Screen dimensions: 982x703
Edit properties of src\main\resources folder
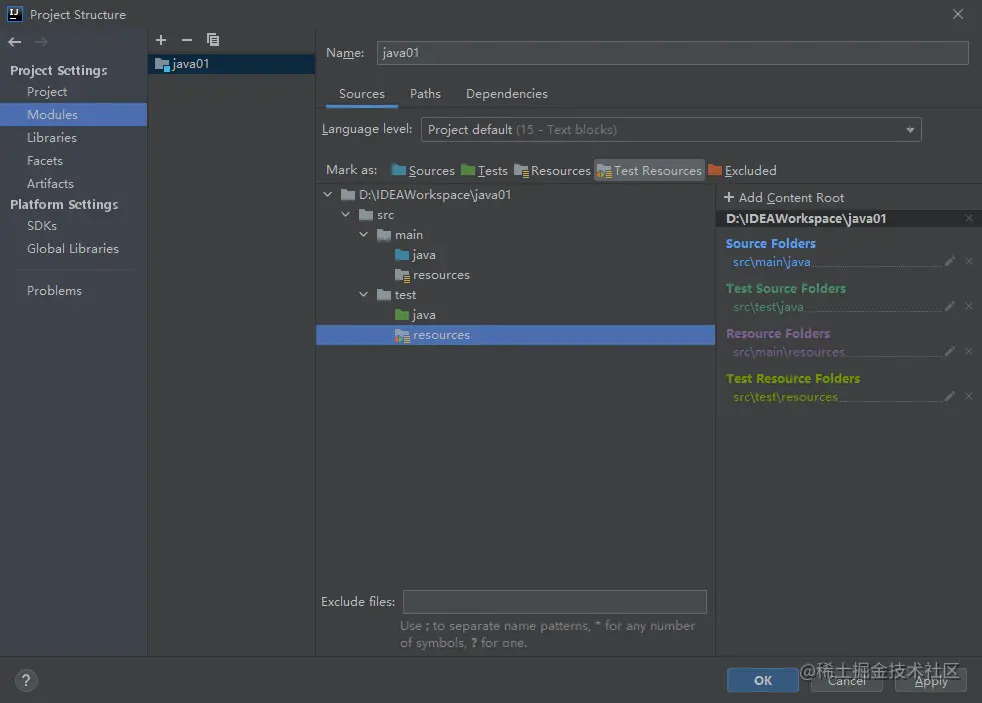950,351
